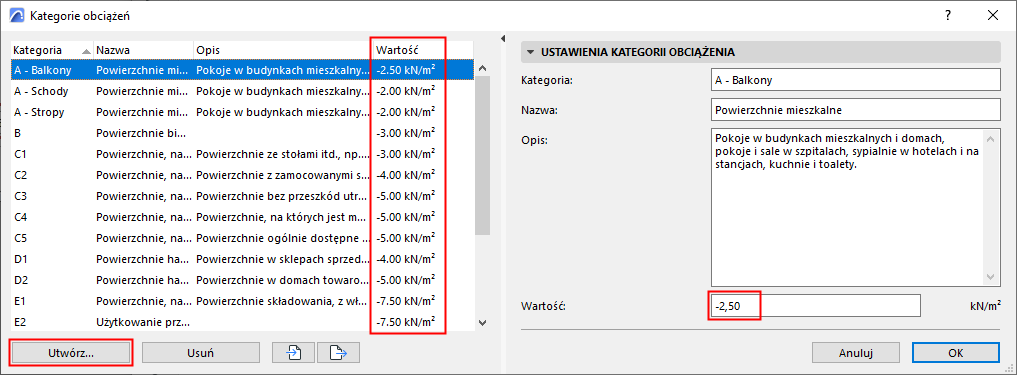Image resolution: width=1017 pixels, height=375 pixels.
Task: Sort list by Wartość column header
Action: coord(424,50)
